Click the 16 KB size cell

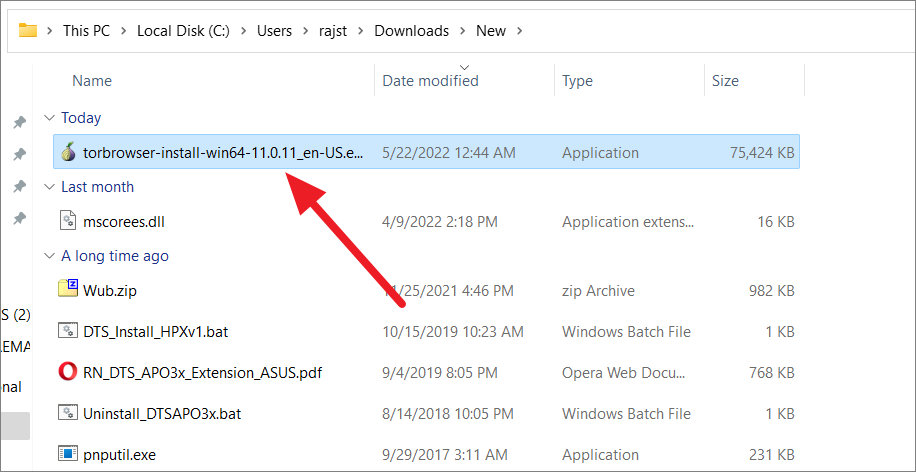pyautogui.click(x=778, y=222)
